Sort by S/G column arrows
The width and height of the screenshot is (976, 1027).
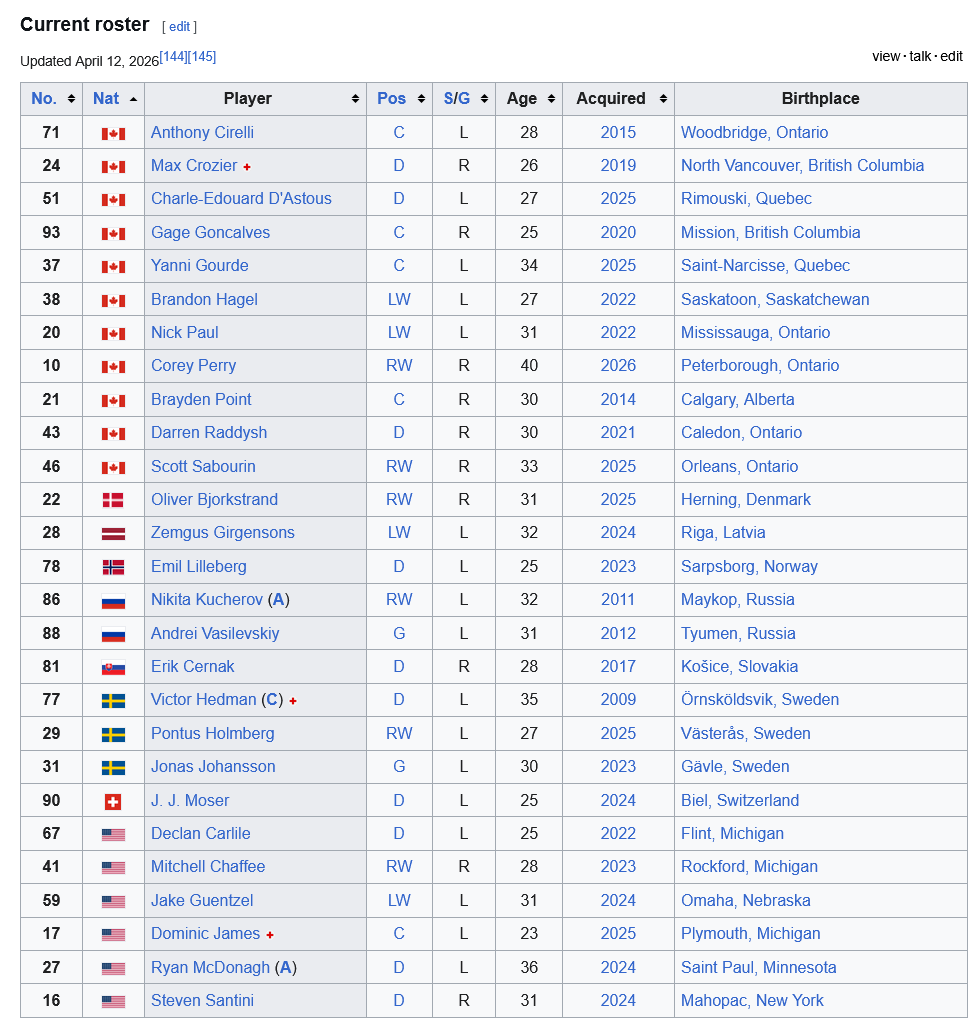pyautogui.click(x=484, y=99)
